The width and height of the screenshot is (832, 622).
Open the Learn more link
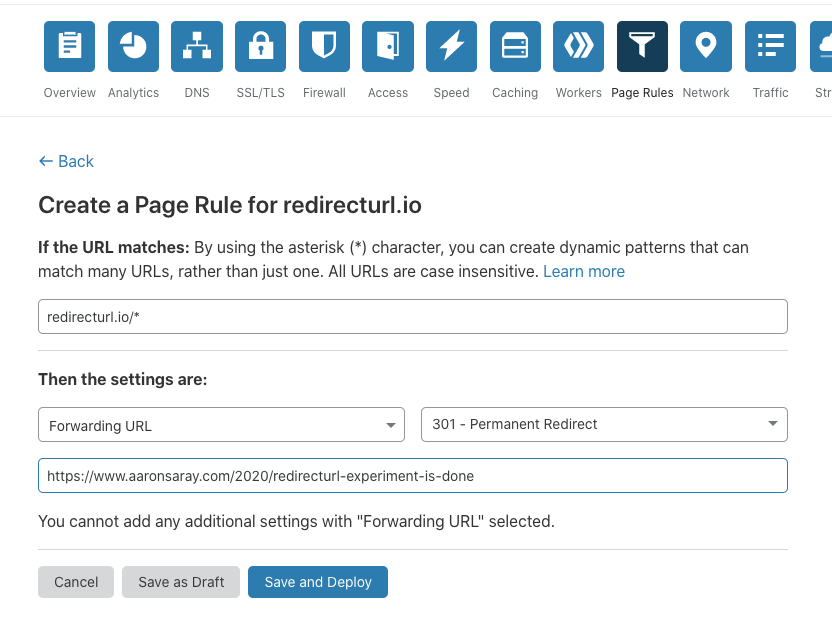point(584,271)
